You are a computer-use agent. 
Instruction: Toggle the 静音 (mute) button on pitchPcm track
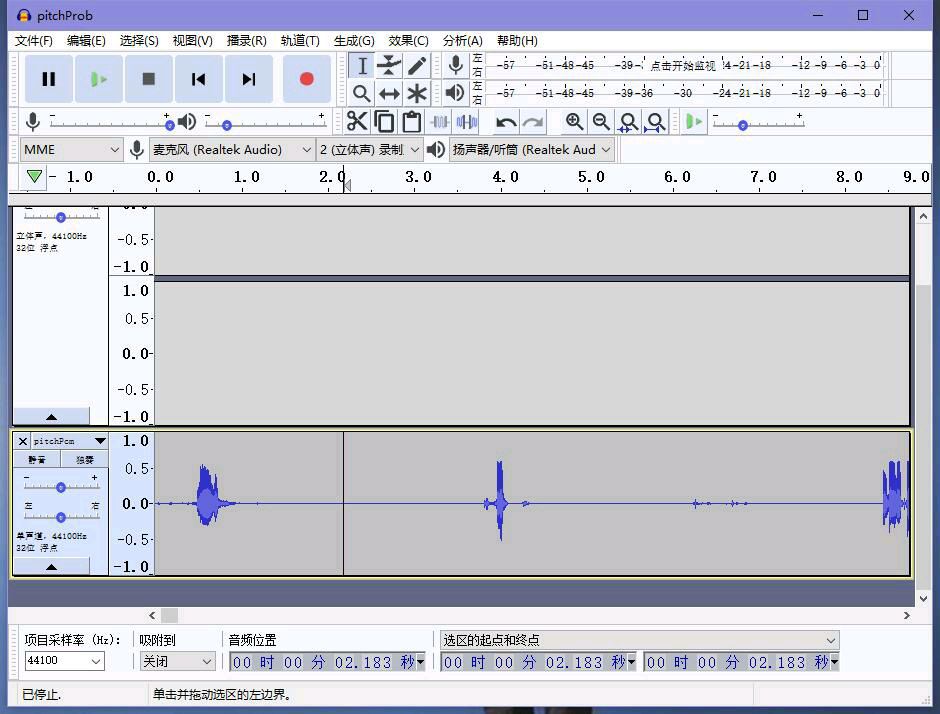[x=37, y=460]
